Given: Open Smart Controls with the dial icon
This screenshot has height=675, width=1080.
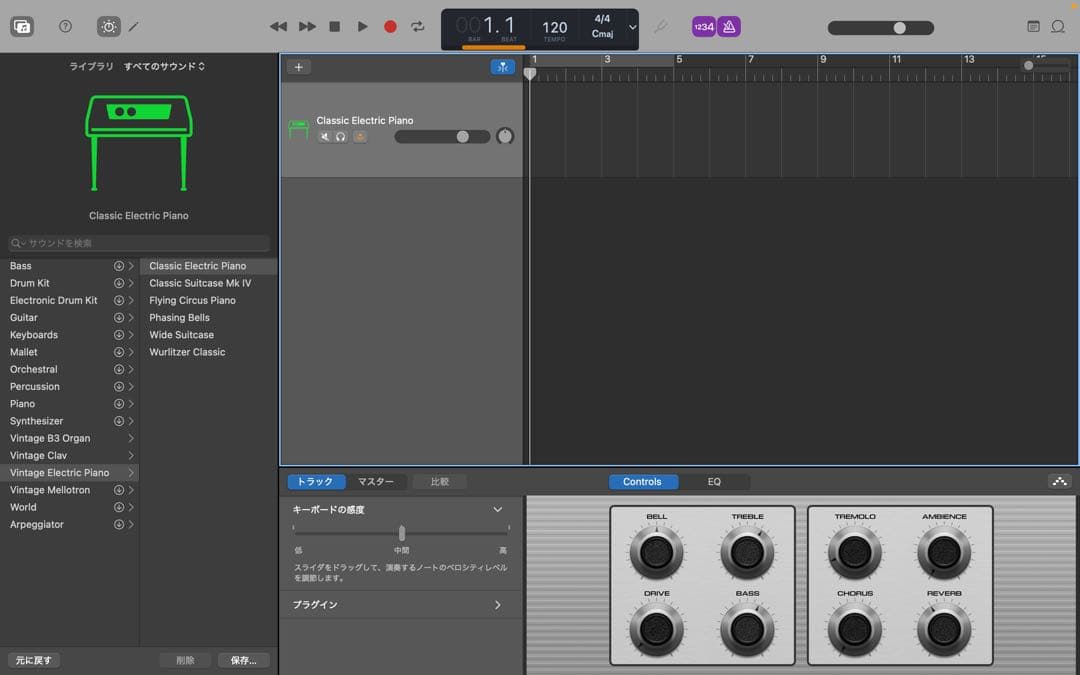Looking at the screenshot, I should pyautogui.click(x=108, y=27).
